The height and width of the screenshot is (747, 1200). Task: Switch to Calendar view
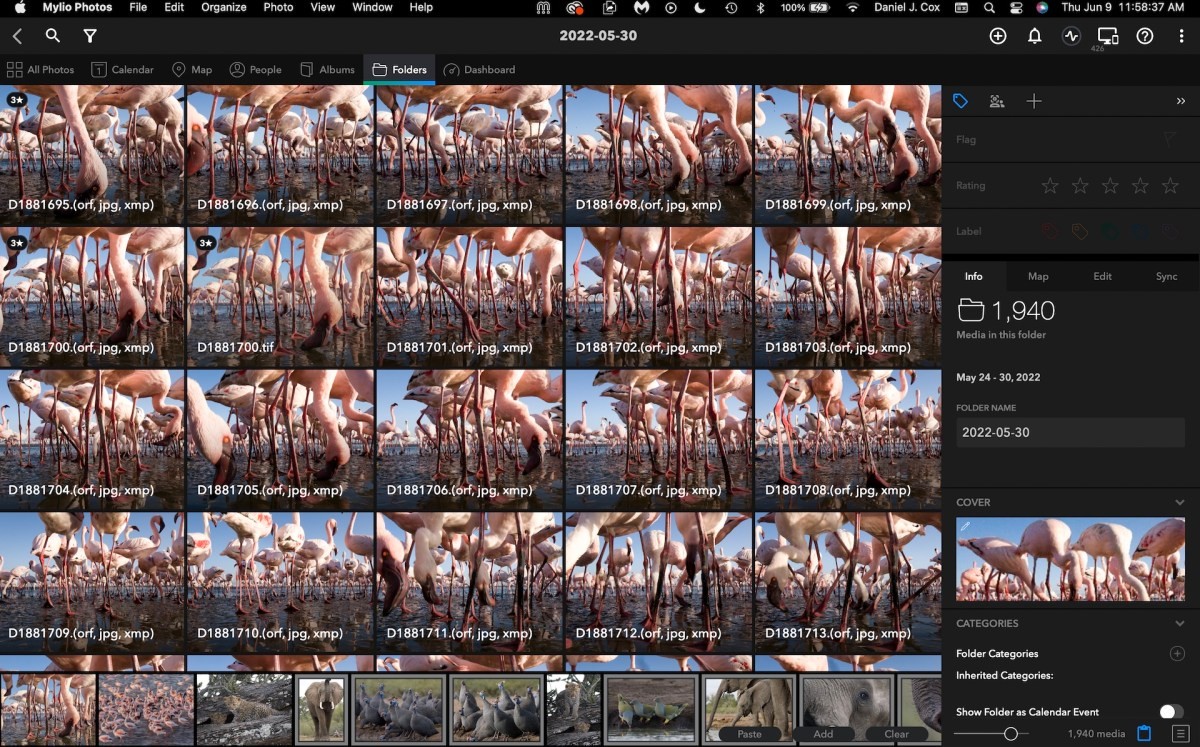click(x=123, y=70)
